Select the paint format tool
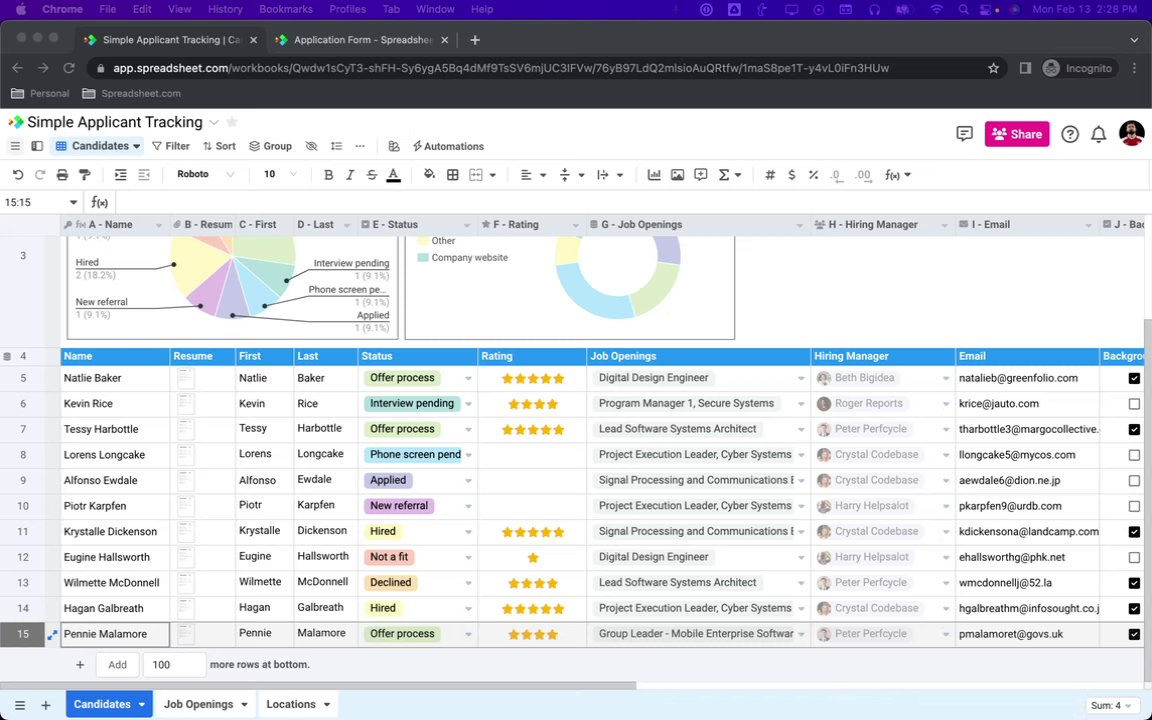This screenshot has width=1152, height=720. (x=85, y=175)
